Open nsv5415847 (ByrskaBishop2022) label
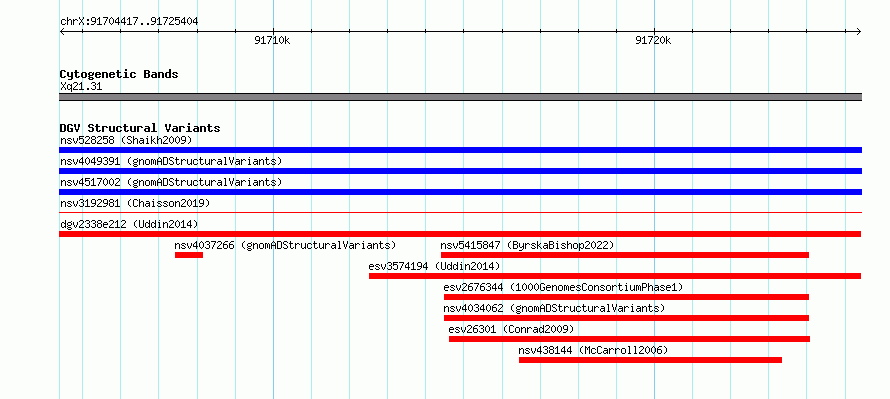The height and width of the screenshot is (399, 890). (x=527, y=245)
